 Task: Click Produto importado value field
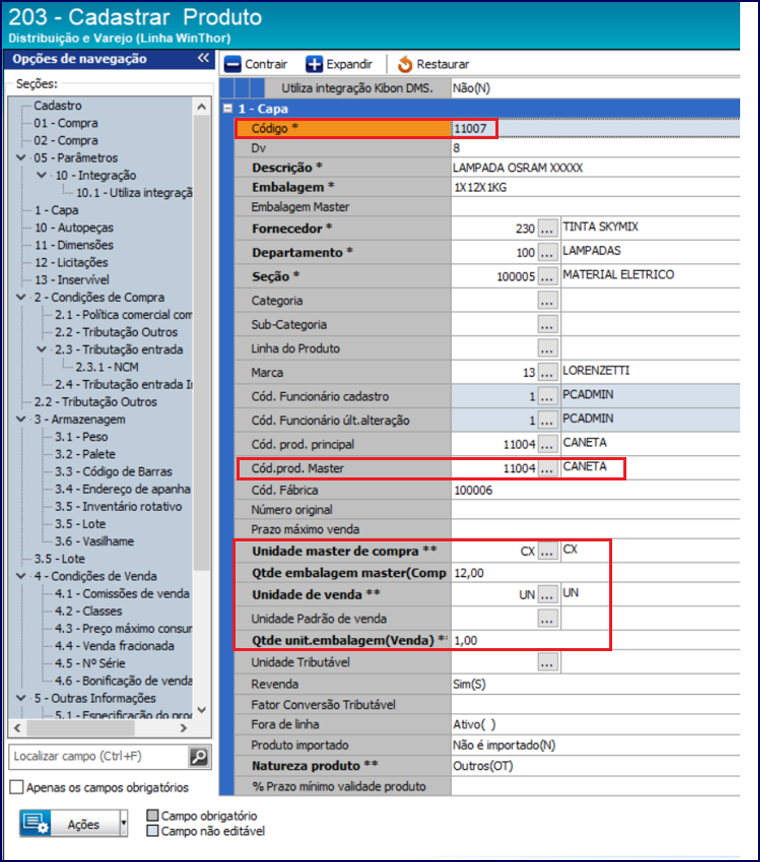click(x=596, y=745)
